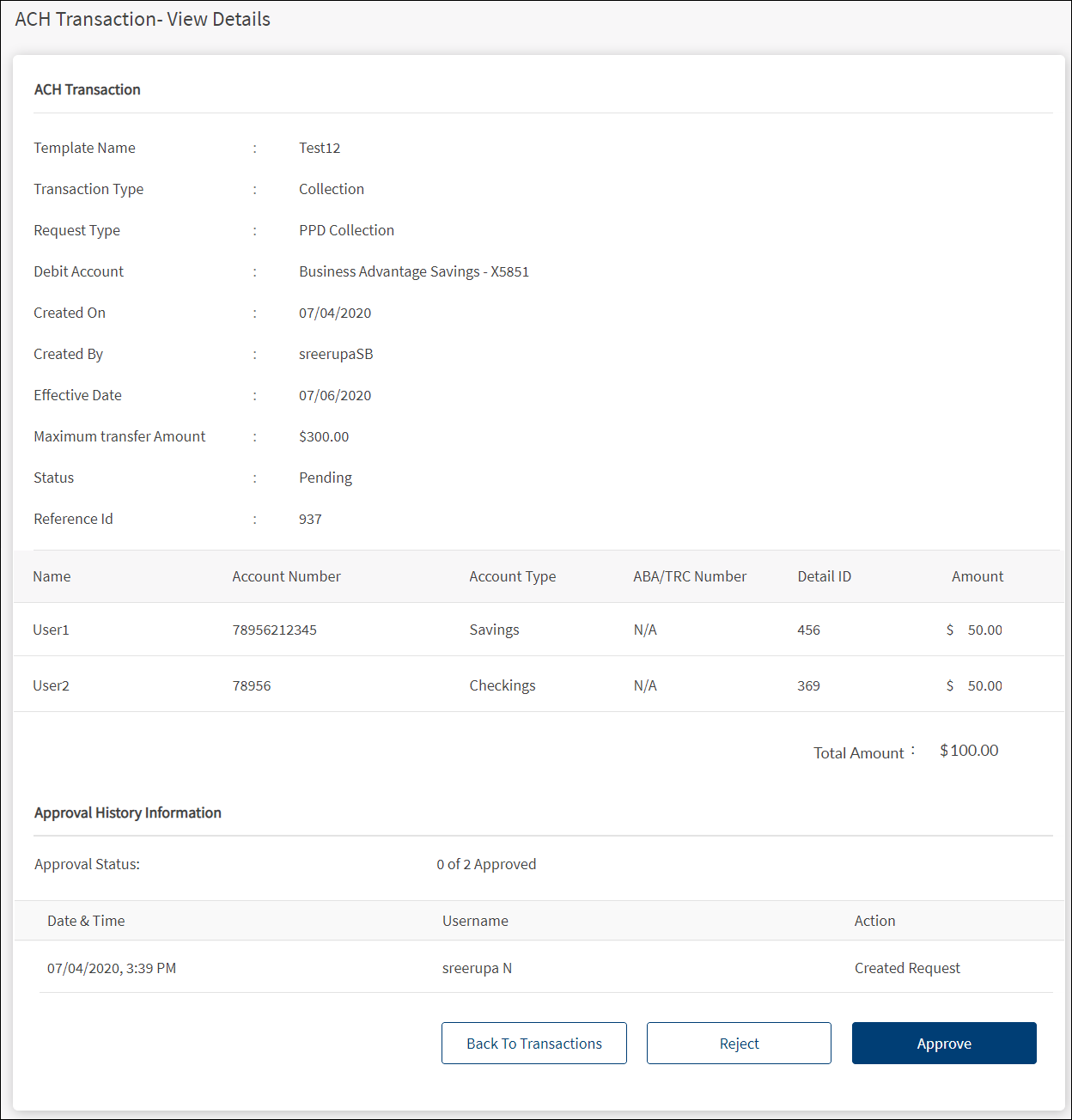
Task: Click the Username column header
Action: 475,921
